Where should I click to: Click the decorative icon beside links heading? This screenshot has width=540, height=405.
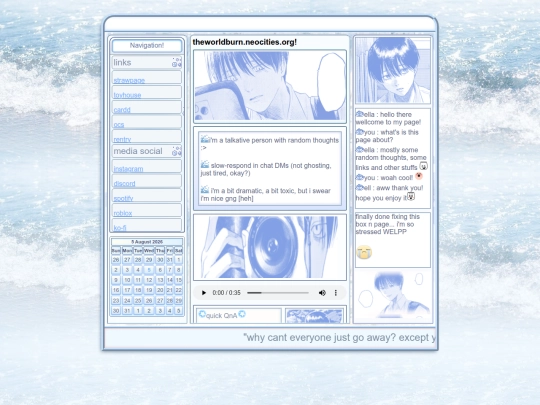(x=177, y=62)
